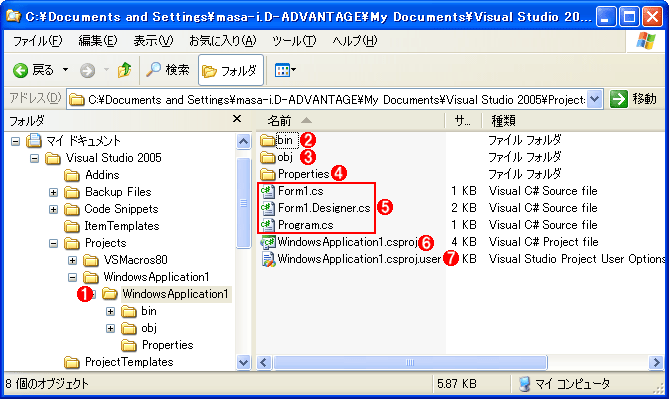This screenshot has width=669, height=399.
Task: Expand the obj node in tree
Action: coord(111,328)
